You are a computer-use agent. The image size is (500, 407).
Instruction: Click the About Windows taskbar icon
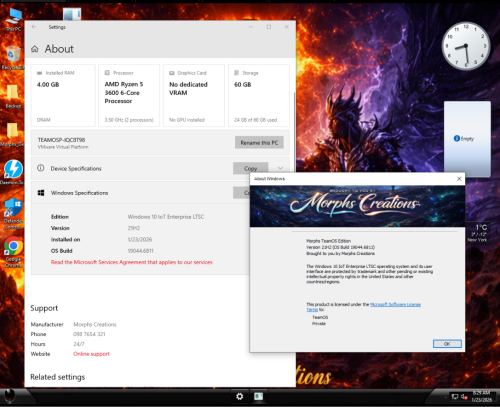coord(258,396)
